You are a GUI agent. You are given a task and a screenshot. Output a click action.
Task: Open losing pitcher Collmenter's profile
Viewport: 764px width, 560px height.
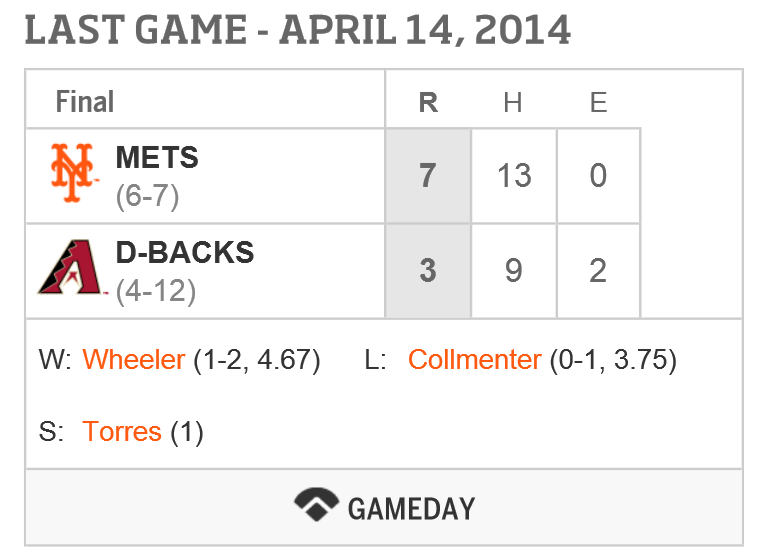[474, 360]
